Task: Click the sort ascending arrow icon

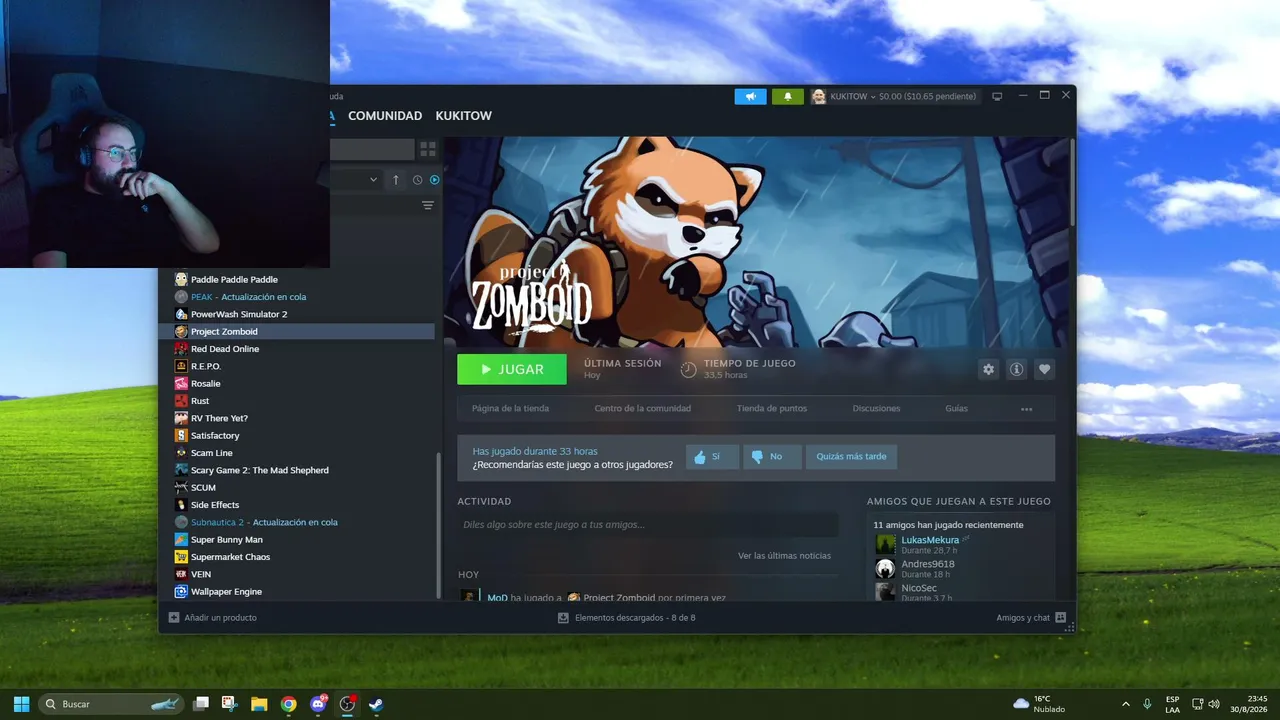Action: pyautogui.click(x=396, y=180)
